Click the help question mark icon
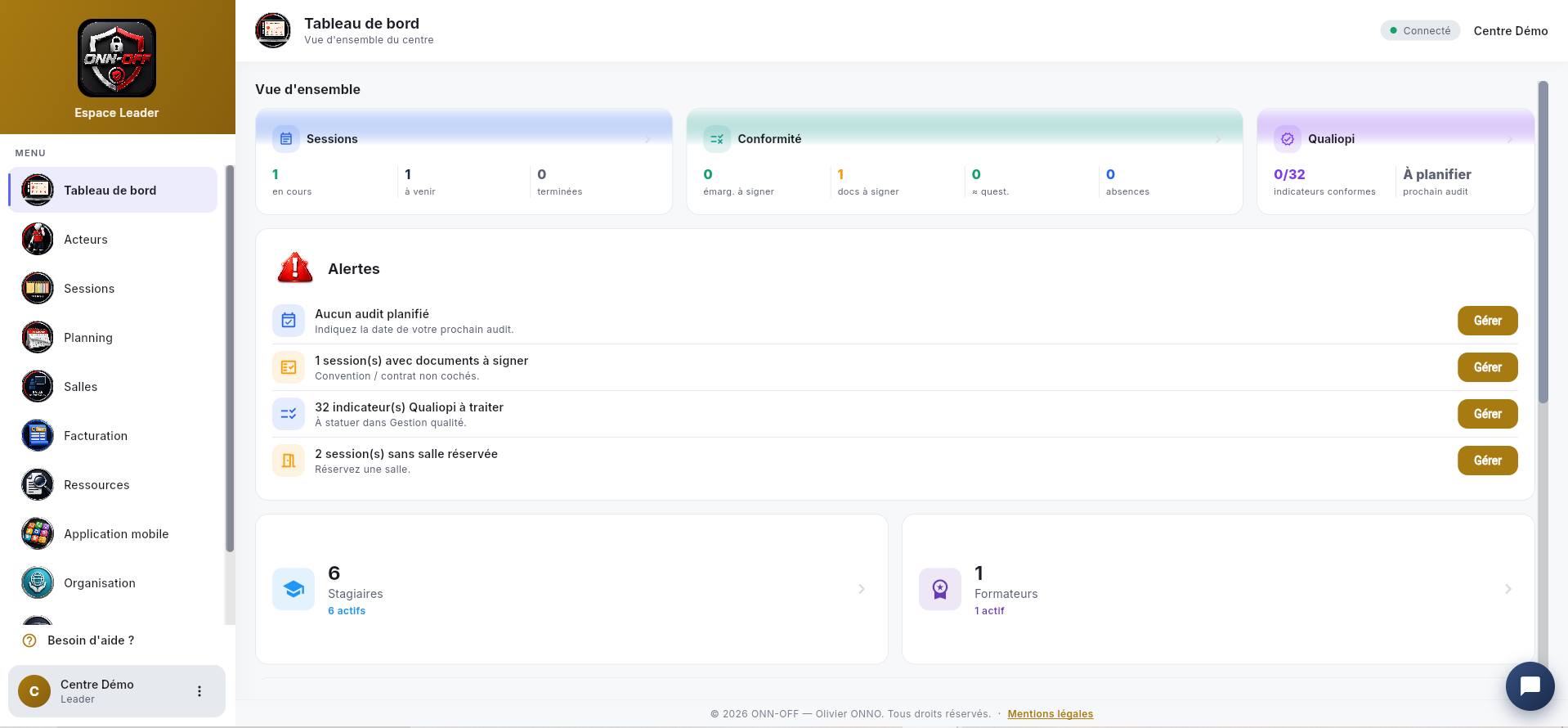This screenshot has height=728, width=1568. (x=29, y=640)
